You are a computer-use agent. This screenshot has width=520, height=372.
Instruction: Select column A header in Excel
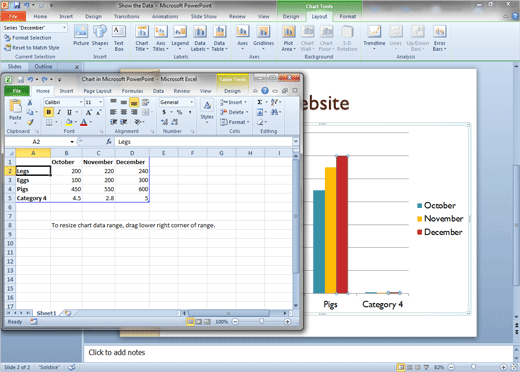click(x=33, y=153)
